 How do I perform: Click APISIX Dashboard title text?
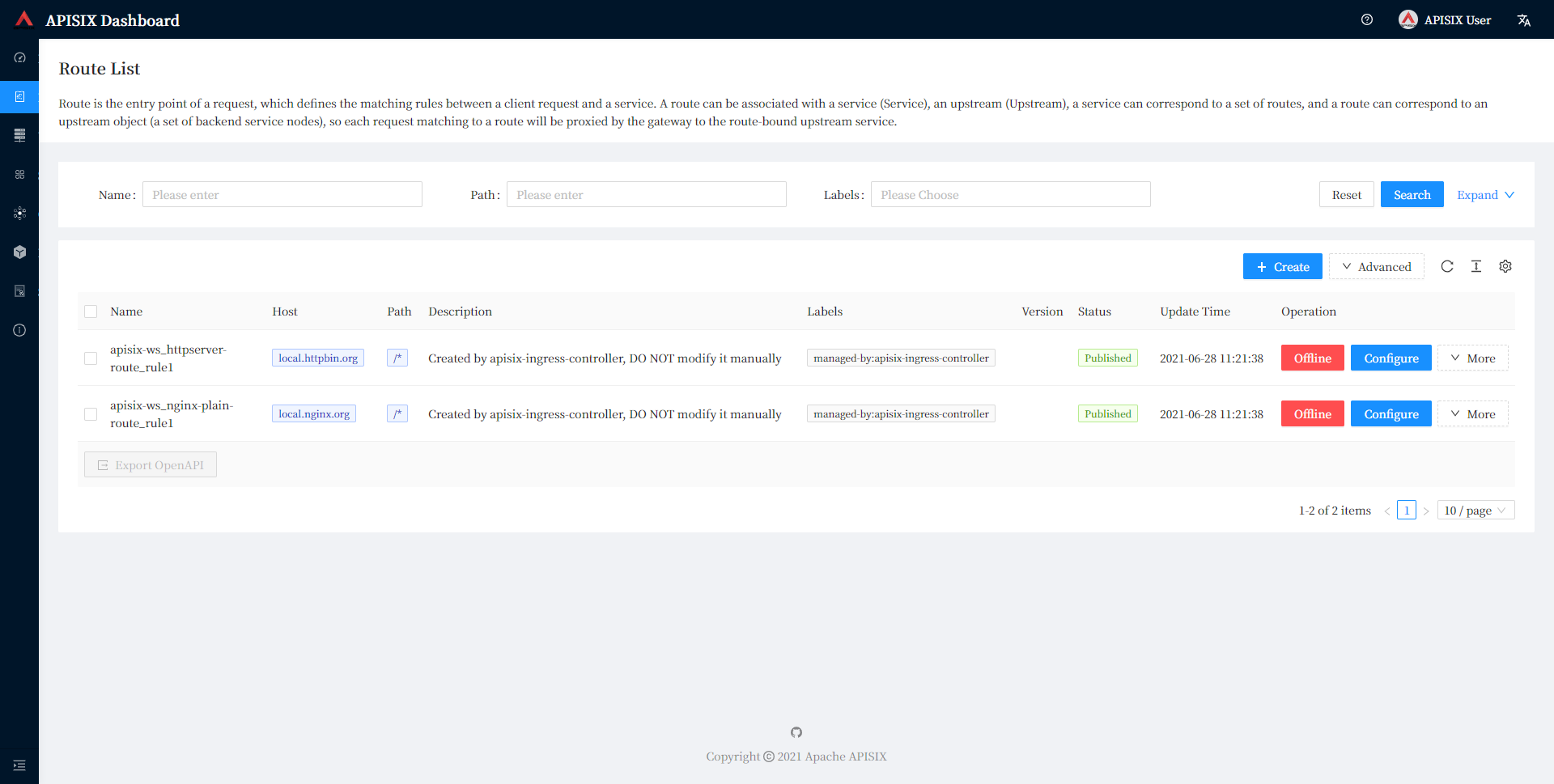[113, 20]
